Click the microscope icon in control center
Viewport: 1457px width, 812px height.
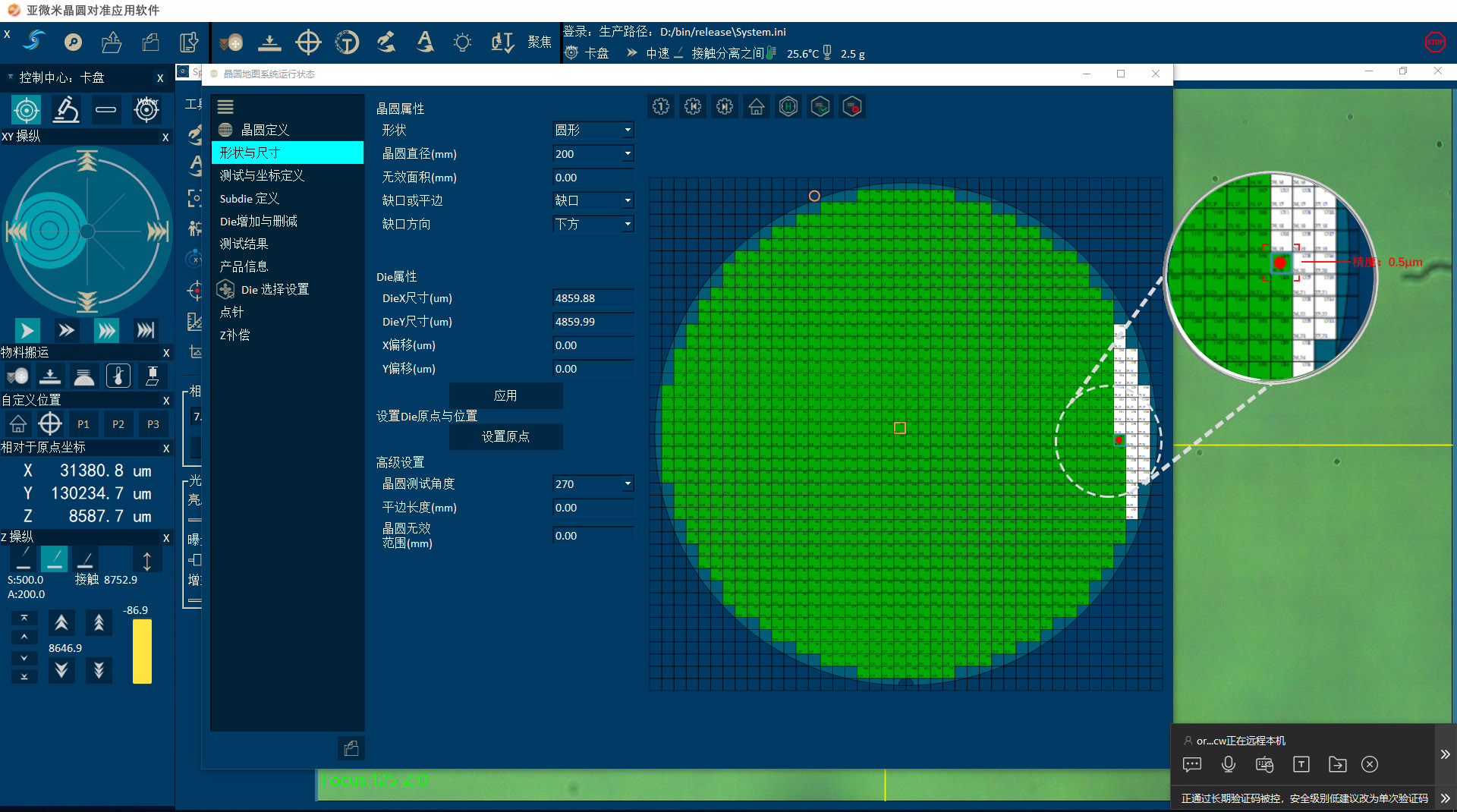pyautogui.click(x=66, y=110)
